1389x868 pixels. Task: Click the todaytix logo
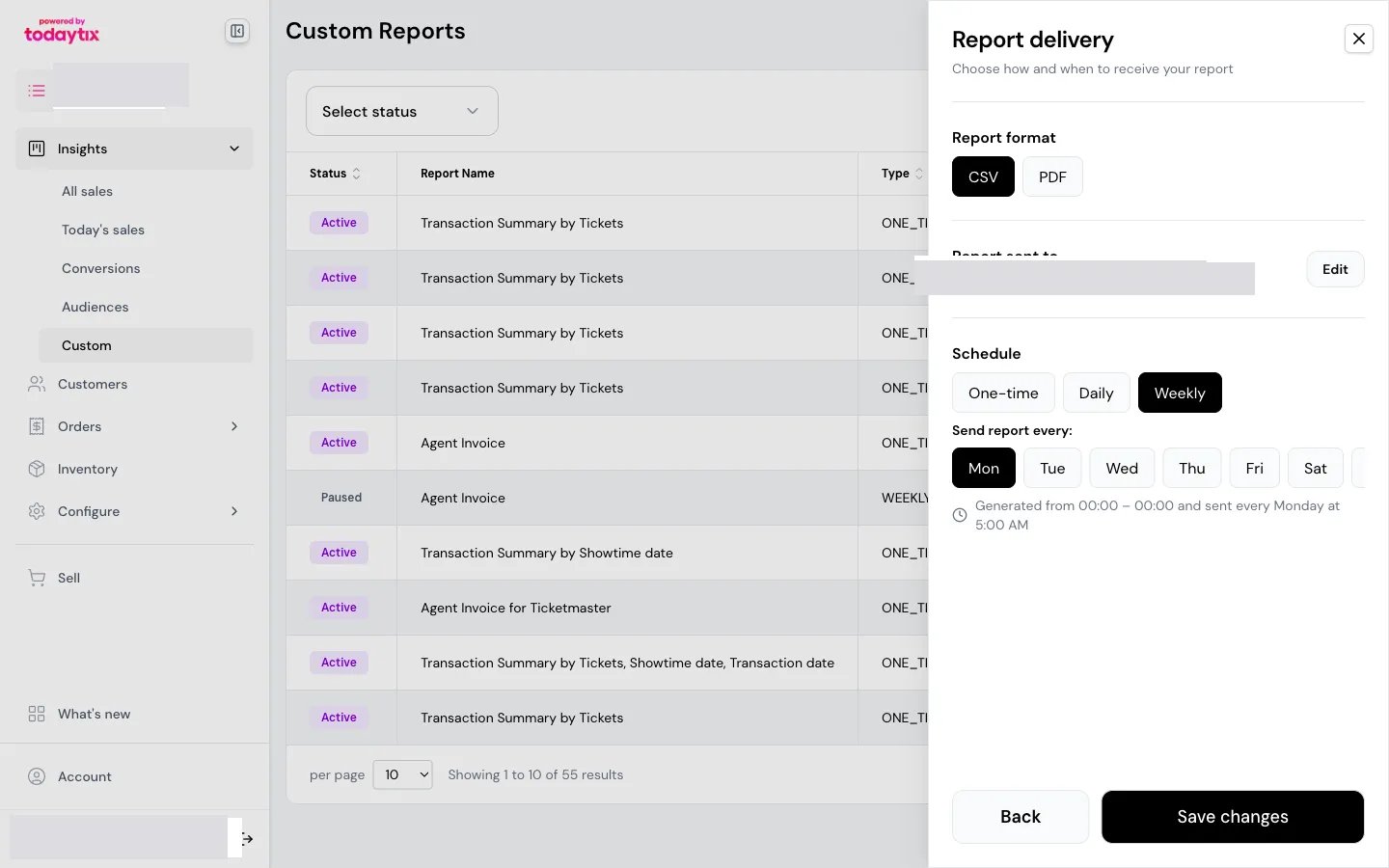(x=62, y=31)
